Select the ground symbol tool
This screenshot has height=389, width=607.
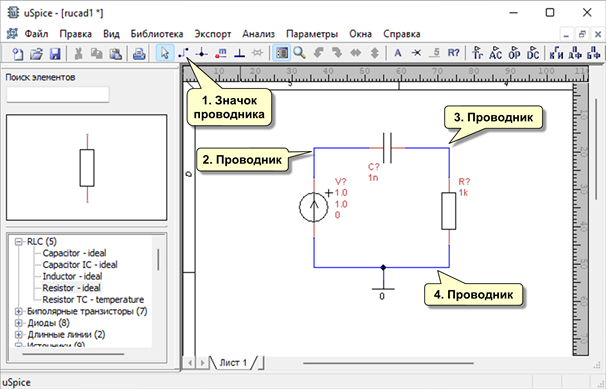(240, 53)
